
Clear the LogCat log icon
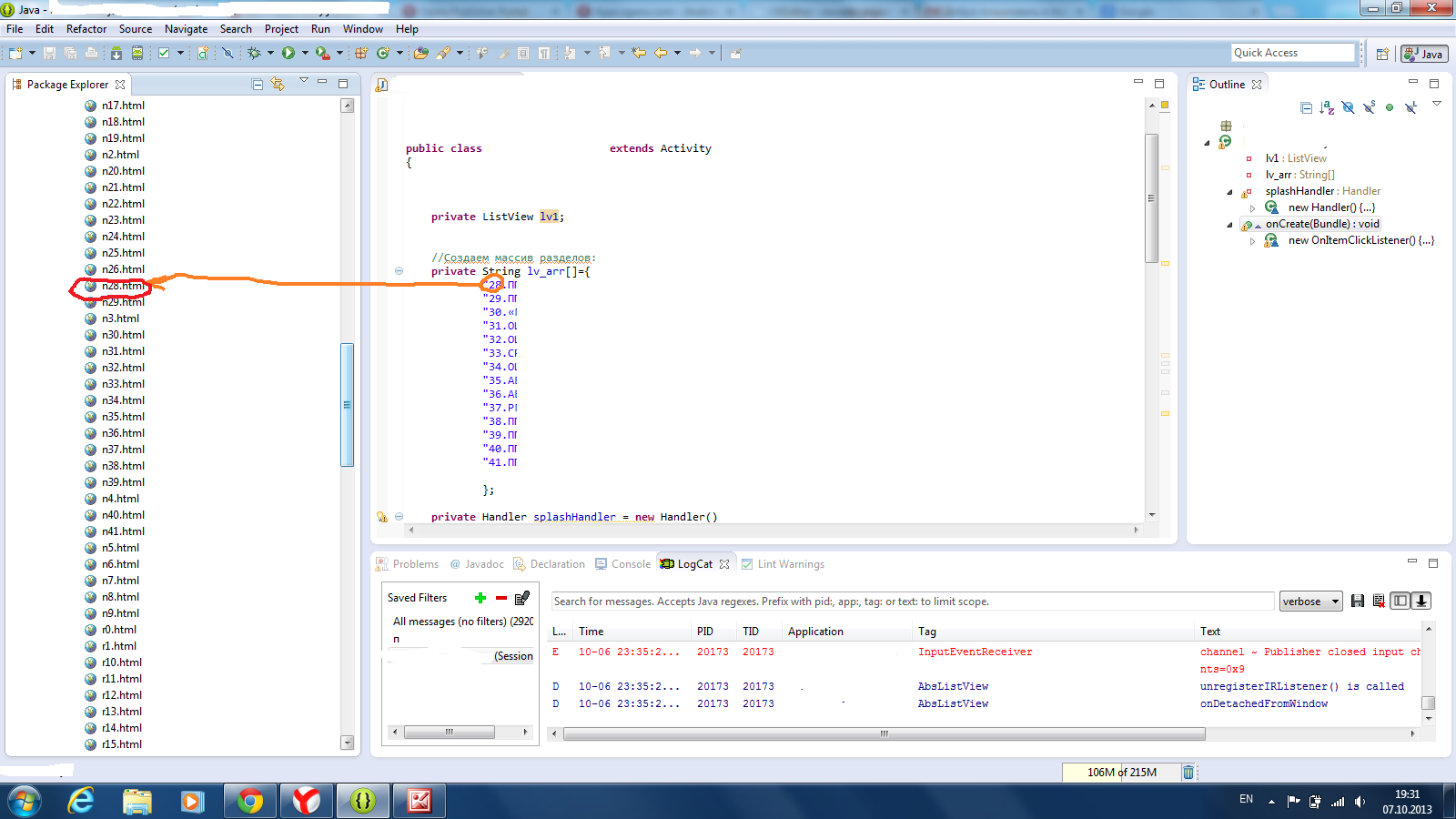(1379, 602)
